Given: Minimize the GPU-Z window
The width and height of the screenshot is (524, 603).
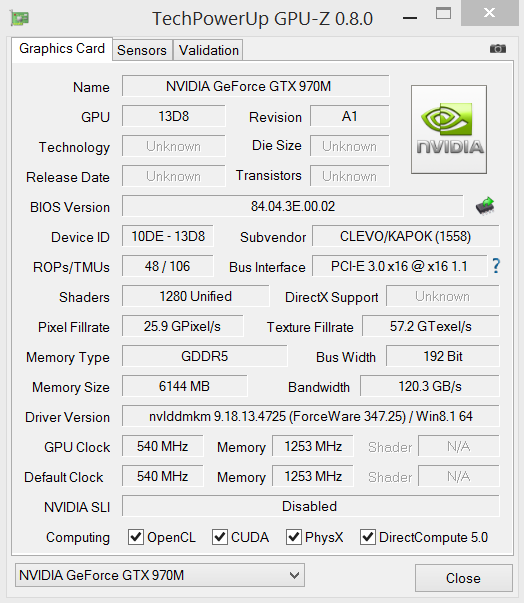Looking at the screenshot, I should pyautogui.click(x=410, y=18).
